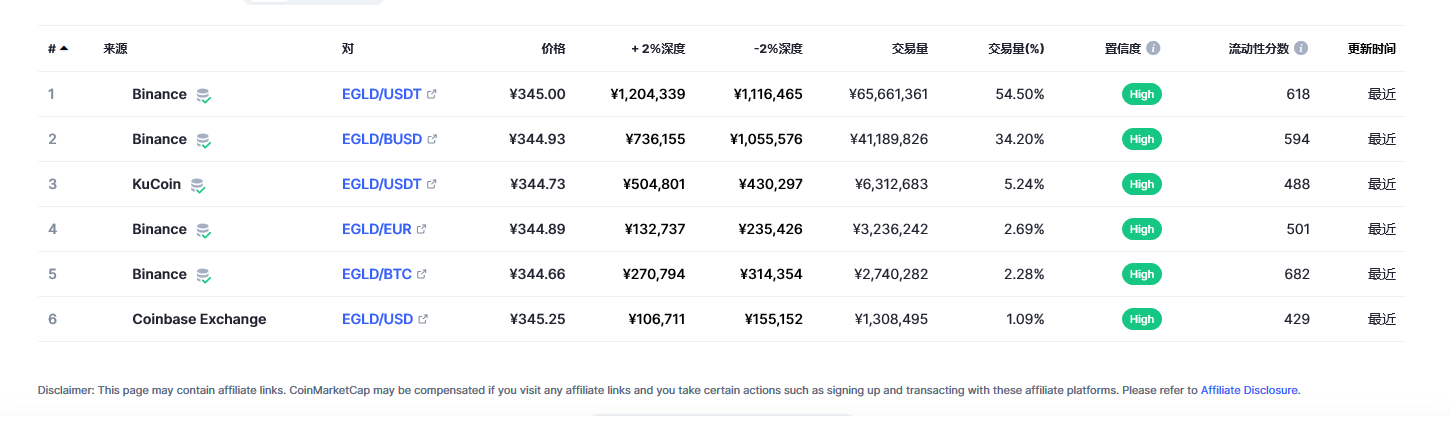Screen dimensions: 1450x430
Task: Sort by +2%深度 column header
Action: coord(658,48)
